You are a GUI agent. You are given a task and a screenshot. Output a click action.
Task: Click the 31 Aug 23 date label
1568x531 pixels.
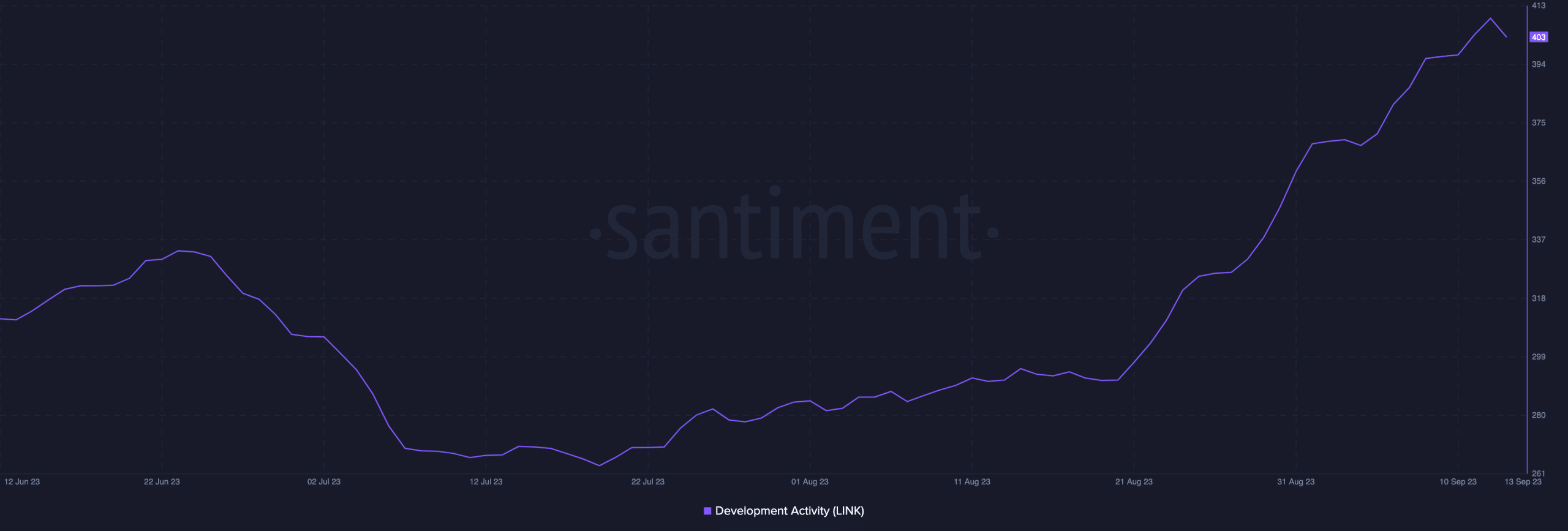(x=1296, y=482)
